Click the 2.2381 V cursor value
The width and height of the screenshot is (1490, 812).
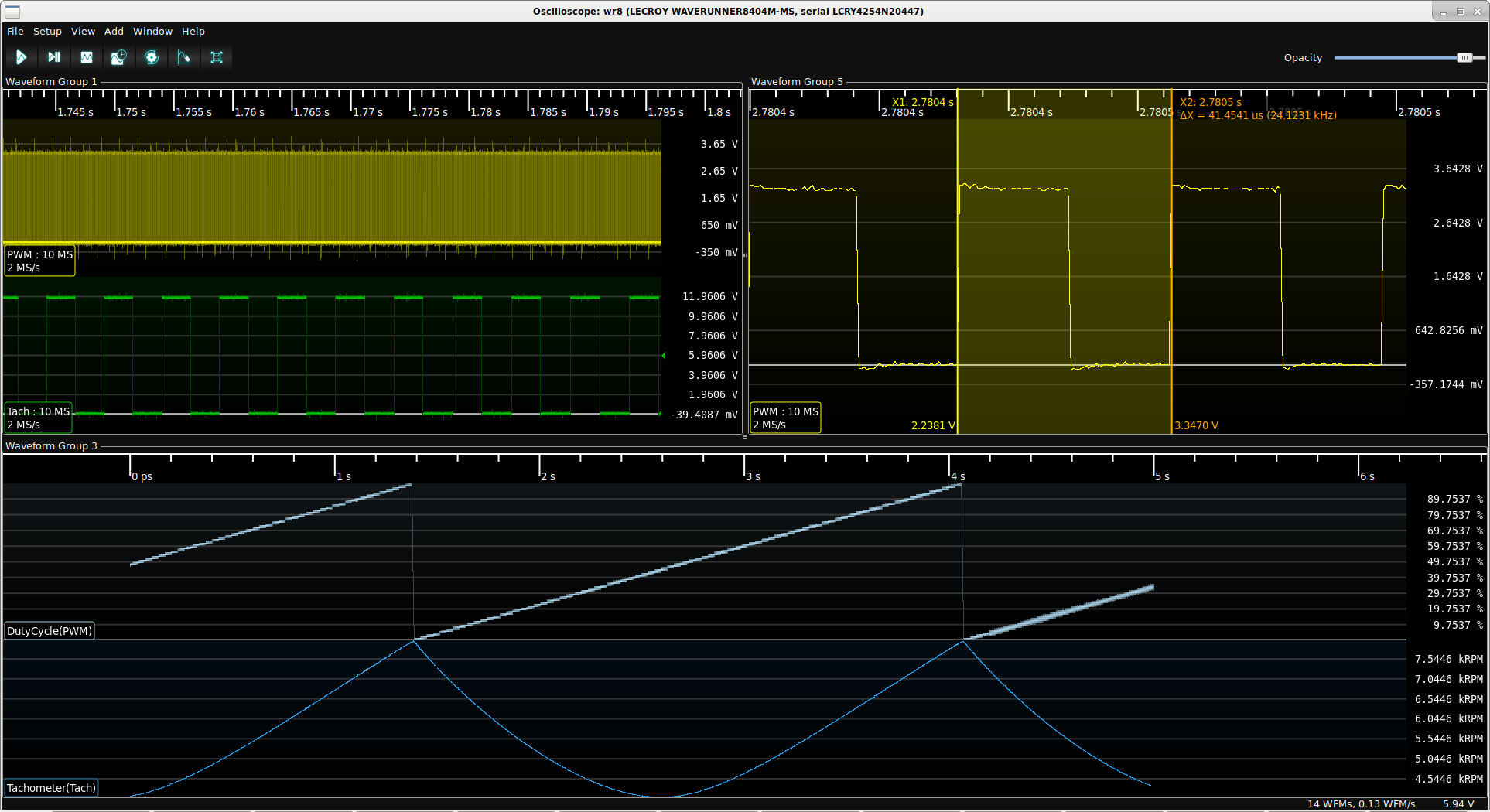pyautogui.click(x=933, y=425)
